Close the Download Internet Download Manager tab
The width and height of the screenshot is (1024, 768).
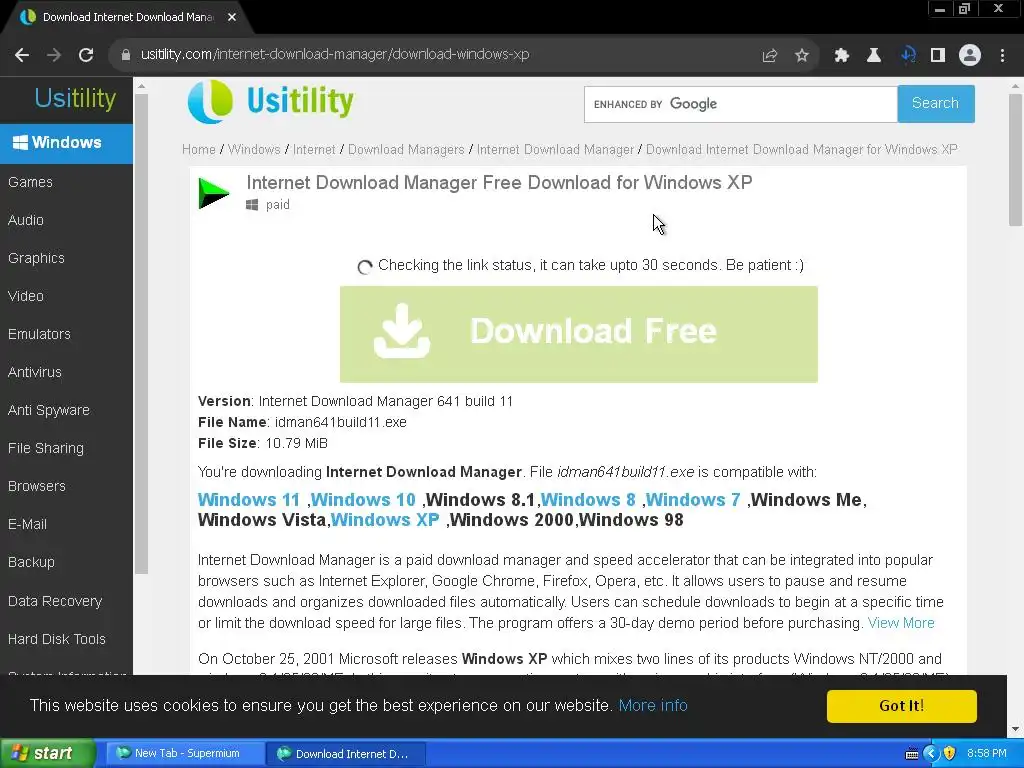click(x=232, y=17)
